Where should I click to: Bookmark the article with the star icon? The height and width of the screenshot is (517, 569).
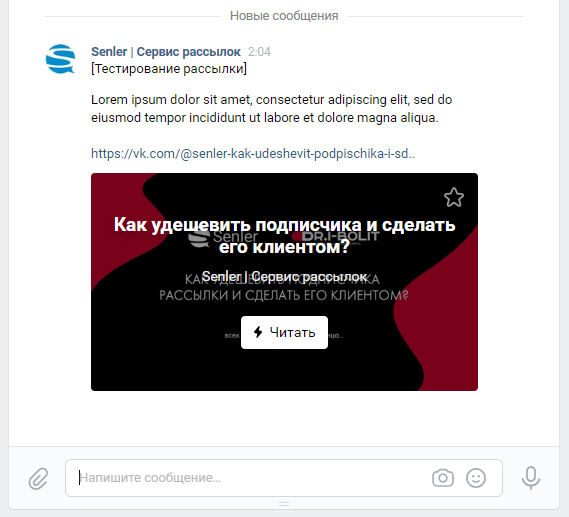pyautogui.click(x=454, y=197)
